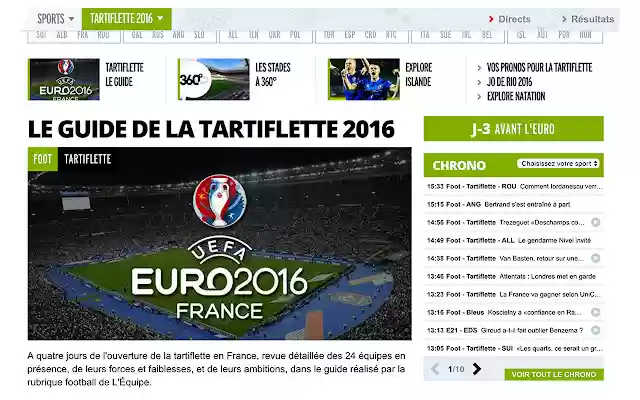
Task: Open the Tartiflette Le Guide link
Action: click(124, 74)
